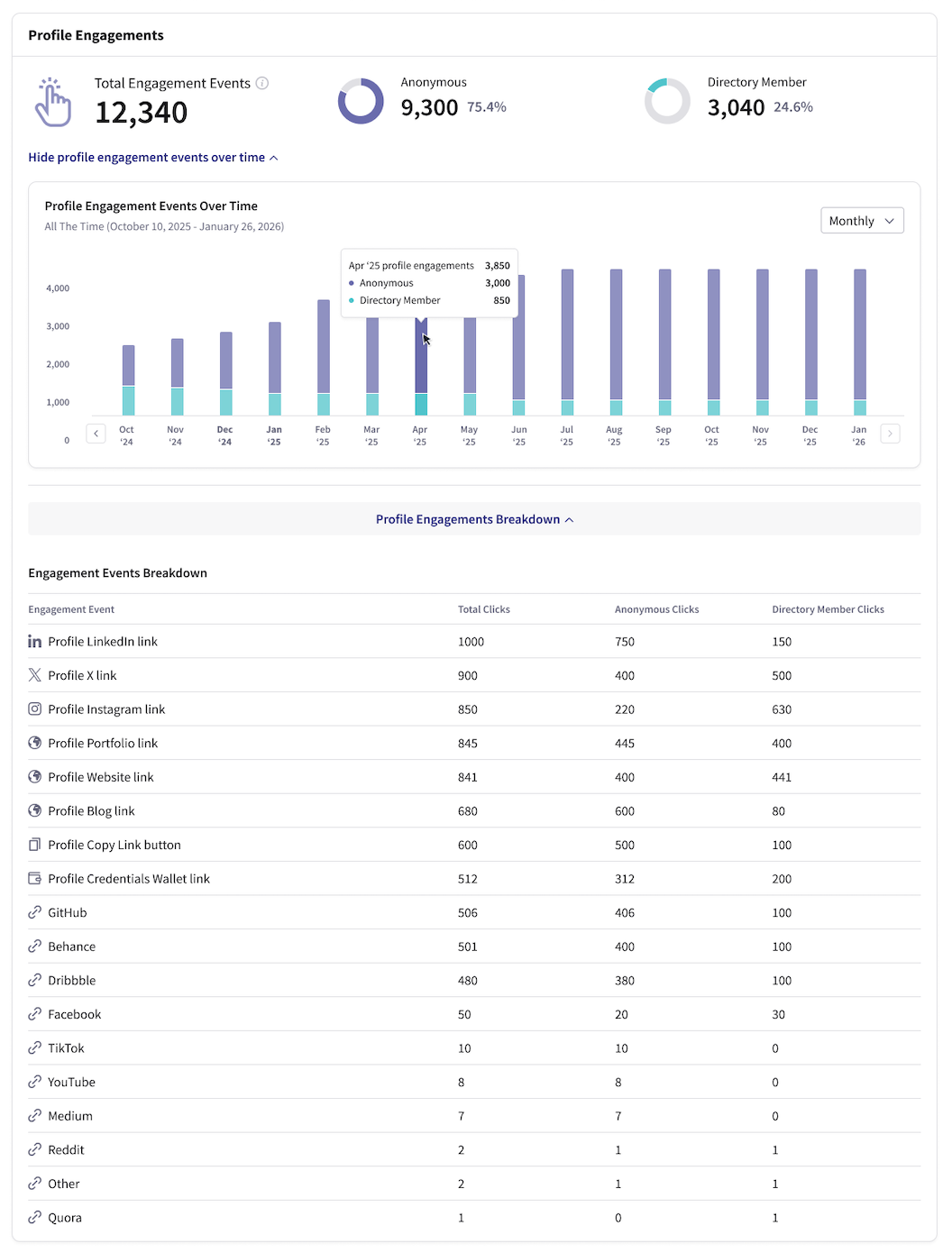Image resolution: width=952 pixels, height=1253 pixels.
Task: Go to next months with chart right arrow
Action: pos(890,434)
